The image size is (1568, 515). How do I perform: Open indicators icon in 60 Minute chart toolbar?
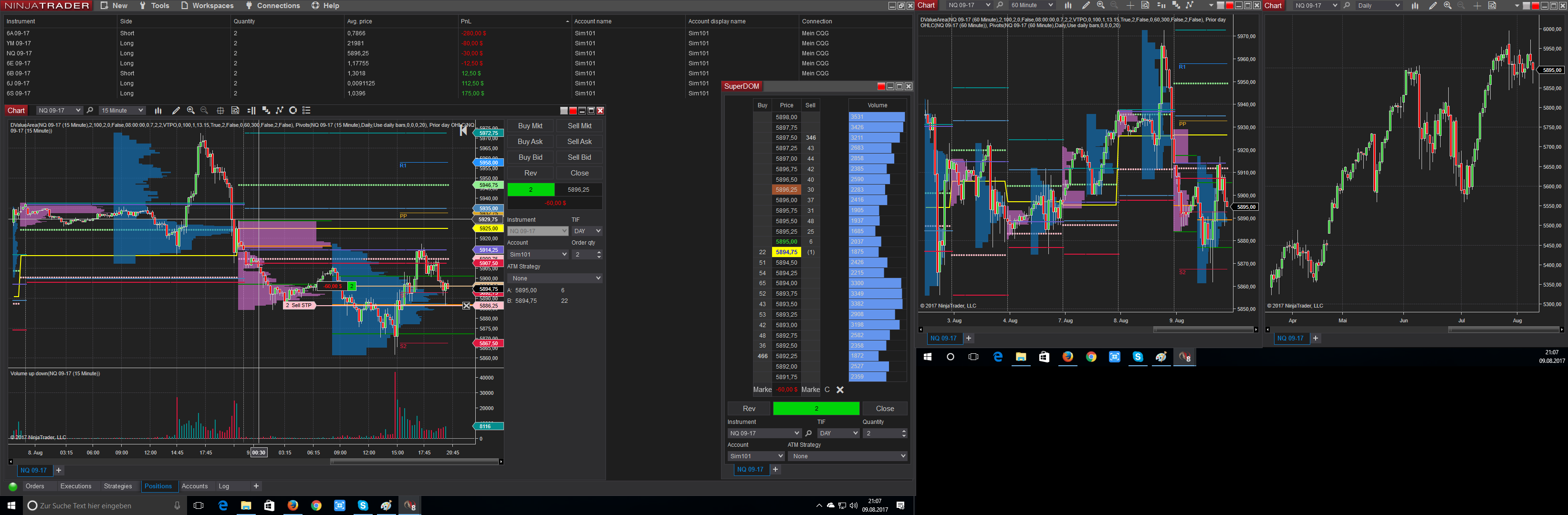click(x=1176, y=5)
